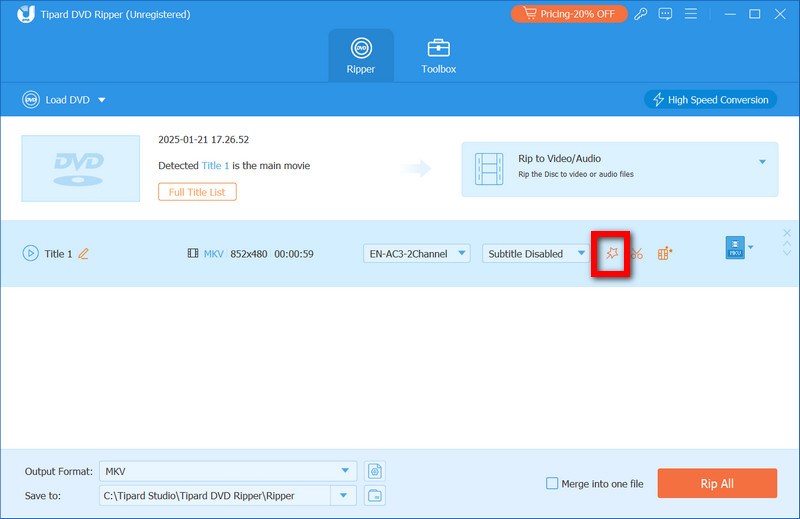This screenshot has width=800, height=519.
Task: Play the Title 1 preview
Action: tap(30, 254)
